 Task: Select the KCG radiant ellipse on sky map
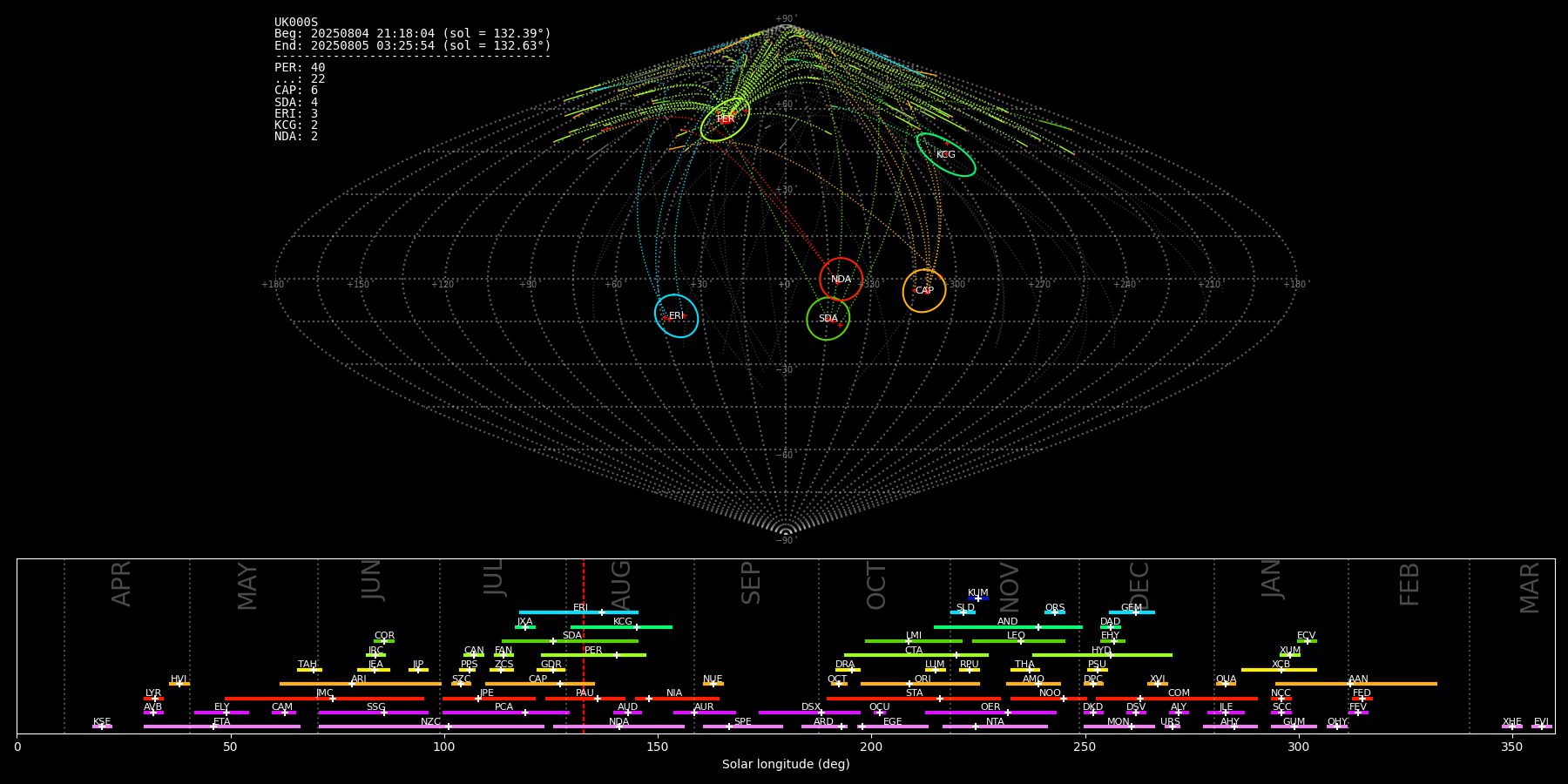tap(946, 154)
